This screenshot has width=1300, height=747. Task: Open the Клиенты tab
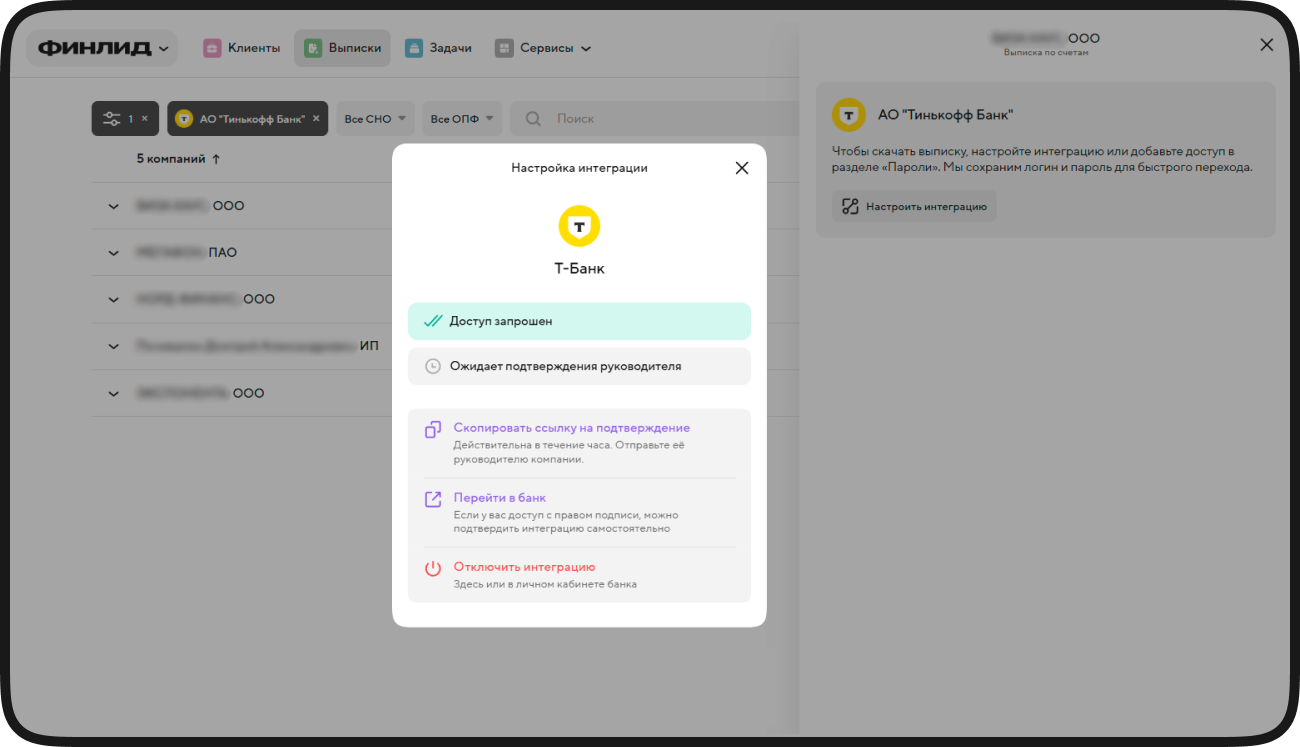[x=241, y=48]
